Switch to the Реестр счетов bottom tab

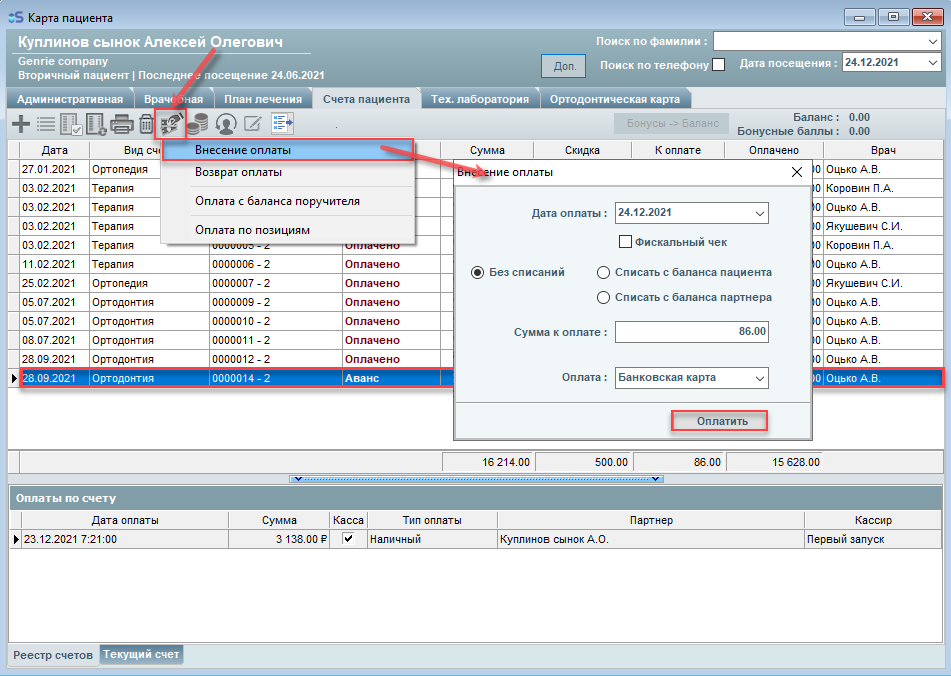(x=54, y=655)
